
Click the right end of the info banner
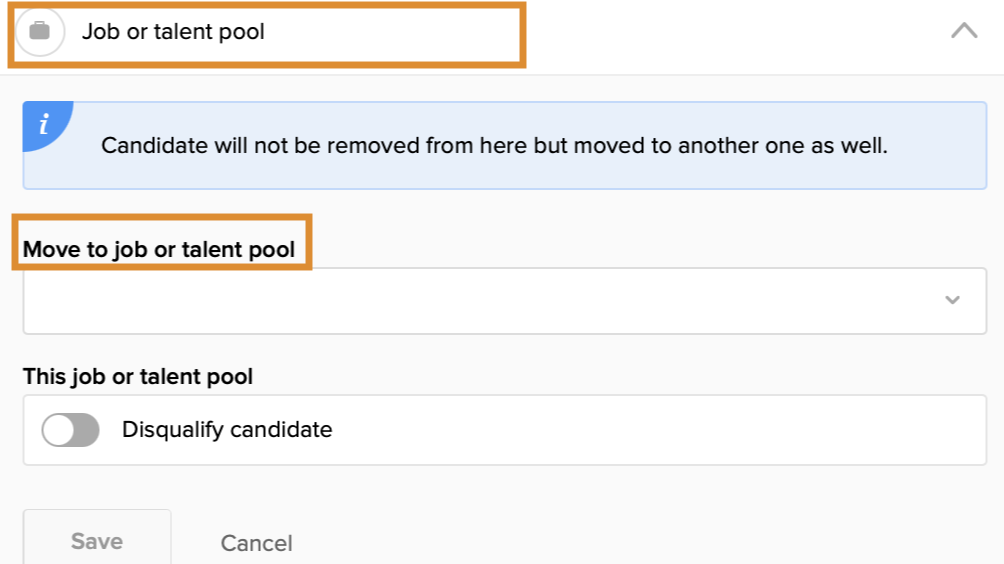[950, 146]
